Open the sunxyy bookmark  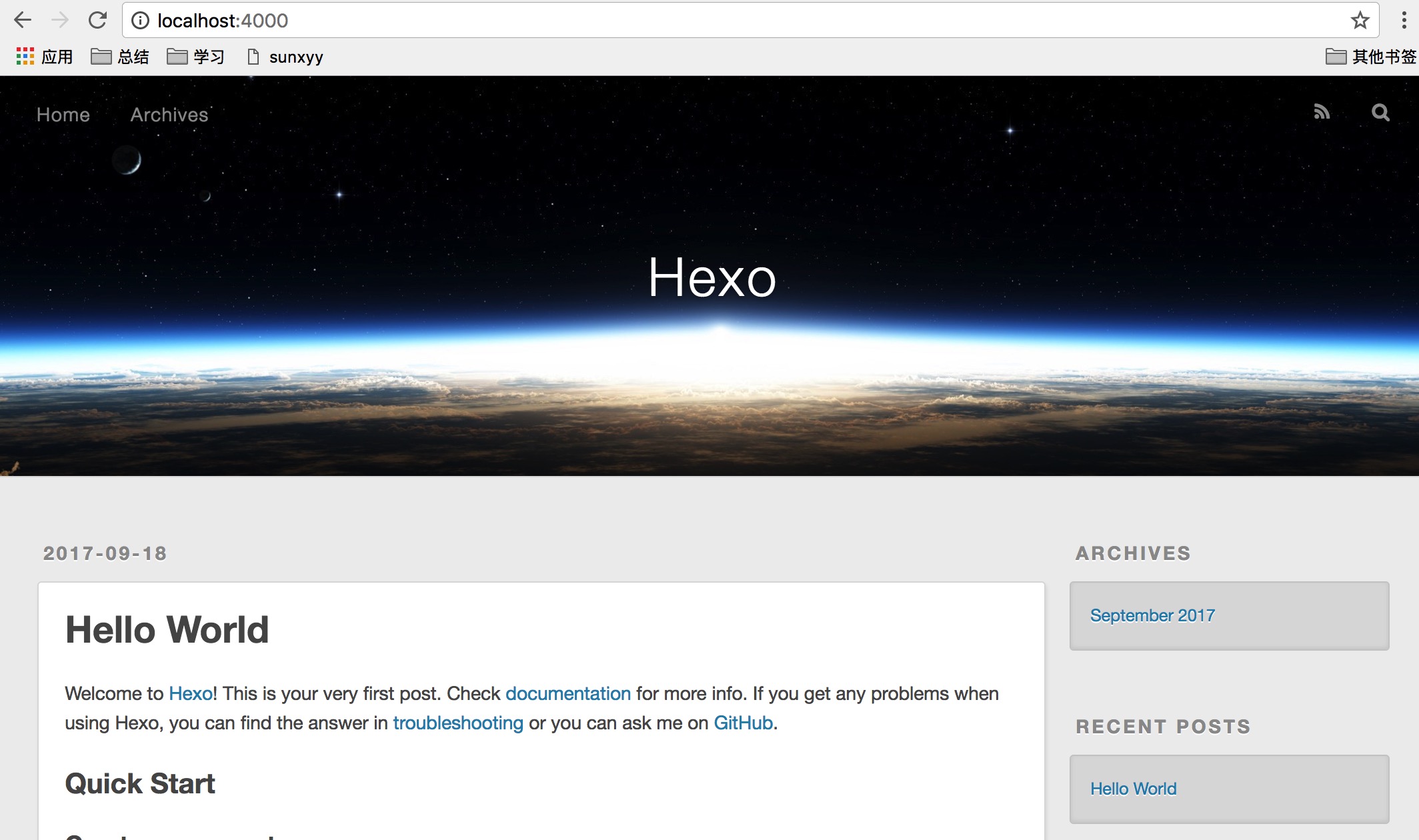[285, 57]
